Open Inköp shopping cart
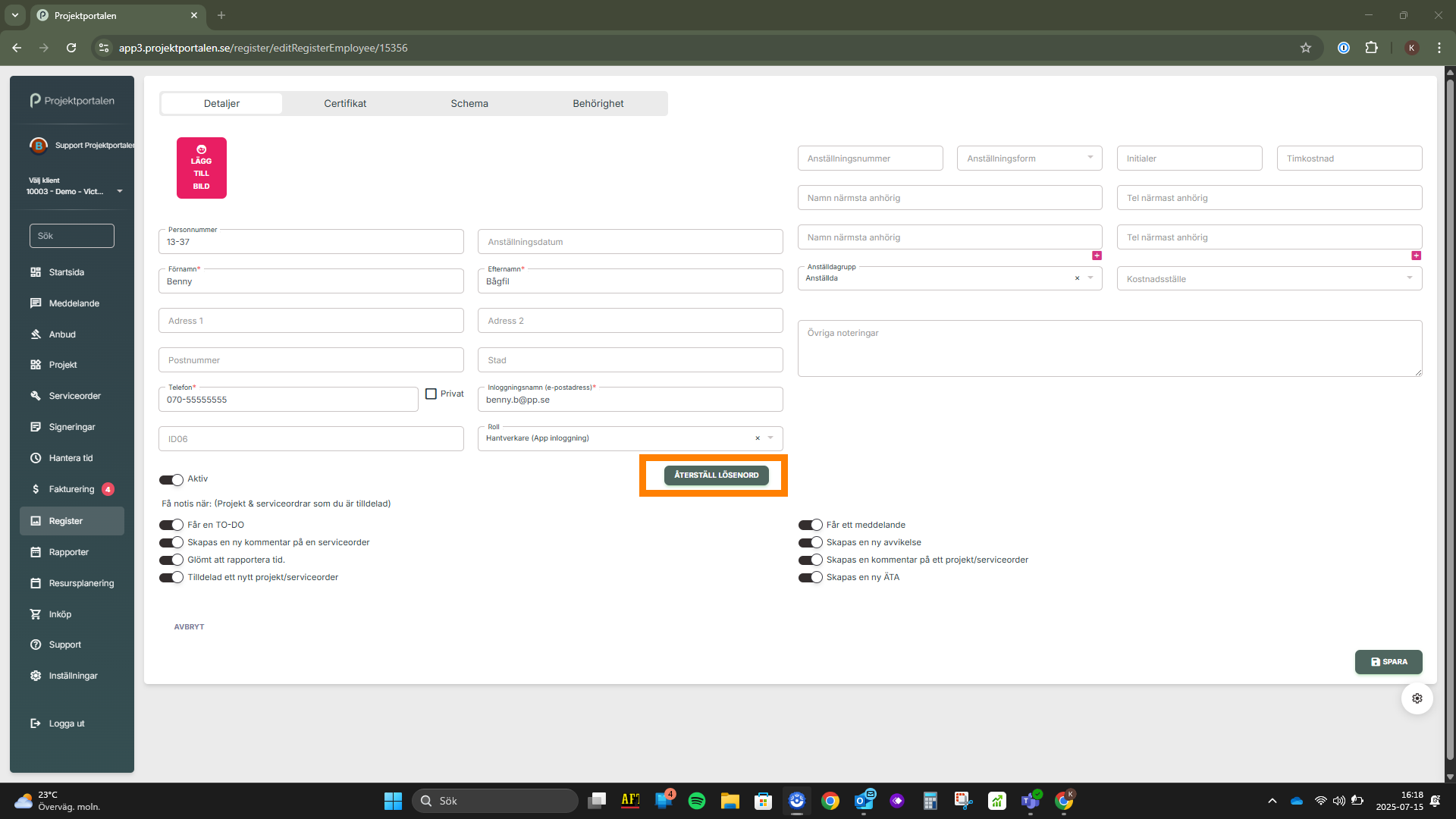The height and width of the screenshot is (819, 1456). click(36, 614)
